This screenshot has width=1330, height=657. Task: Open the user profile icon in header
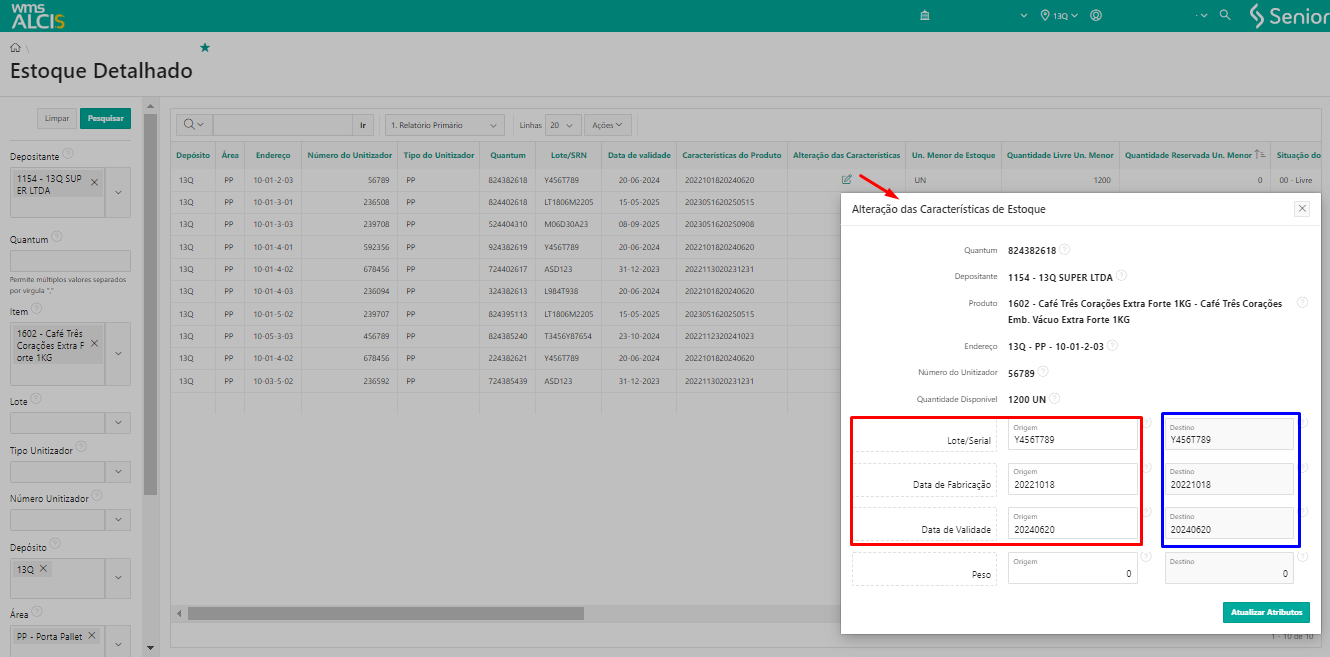[1096, 16]
